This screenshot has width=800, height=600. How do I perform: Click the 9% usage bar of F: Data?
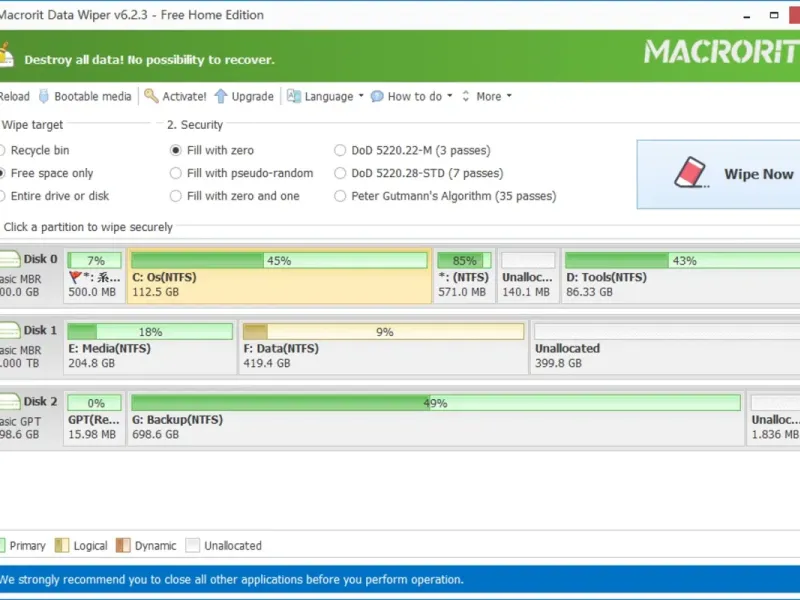click(383, 332)
